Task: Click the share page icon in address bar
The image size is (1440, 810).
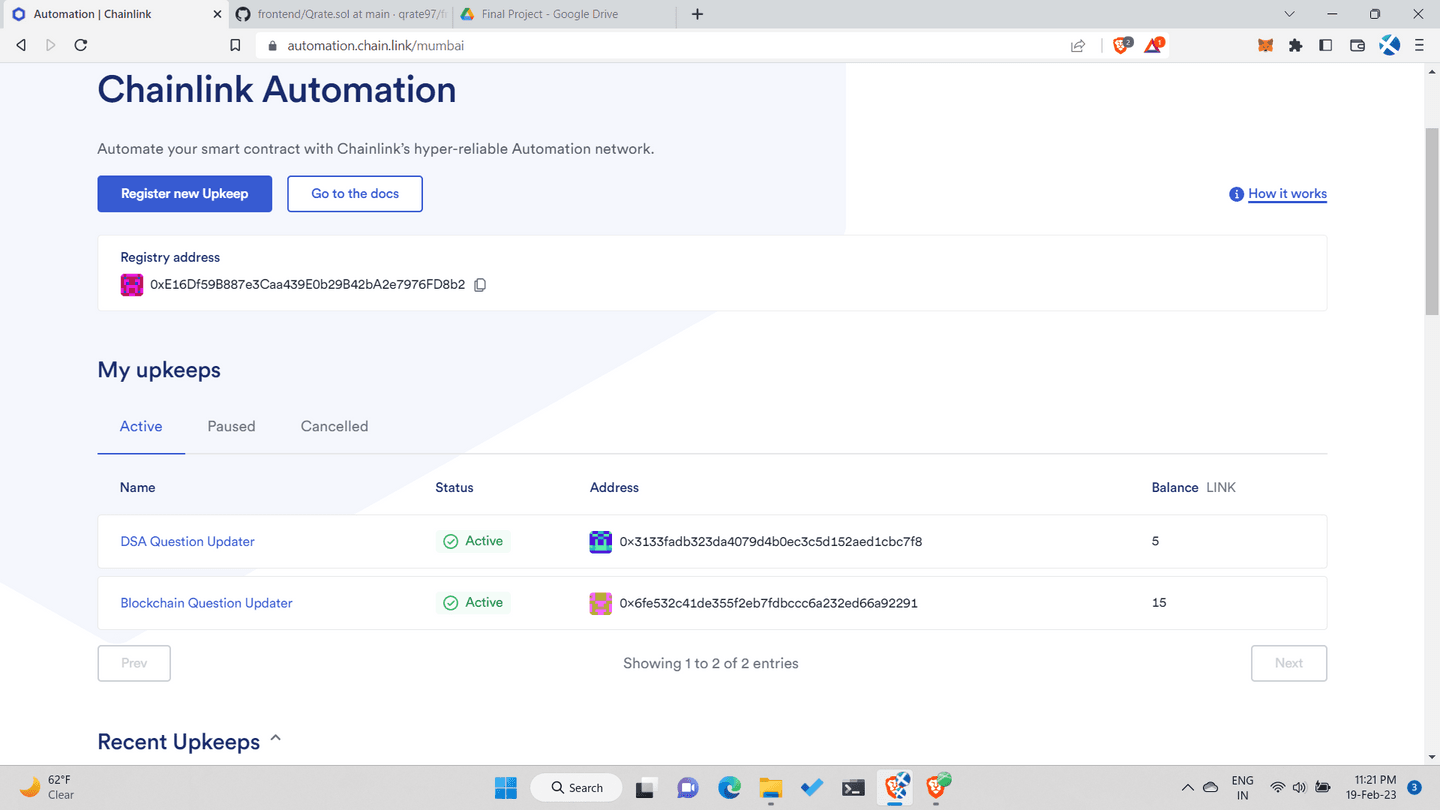Action: 1078,45
